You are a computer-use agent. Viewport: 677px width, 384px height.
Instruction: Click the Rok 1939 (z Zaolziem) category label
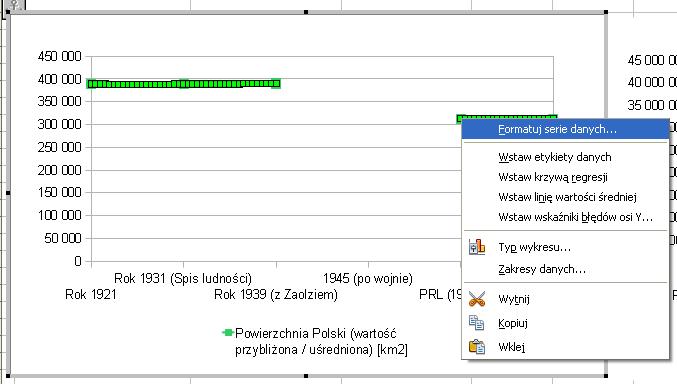click(x=276, y=295)
